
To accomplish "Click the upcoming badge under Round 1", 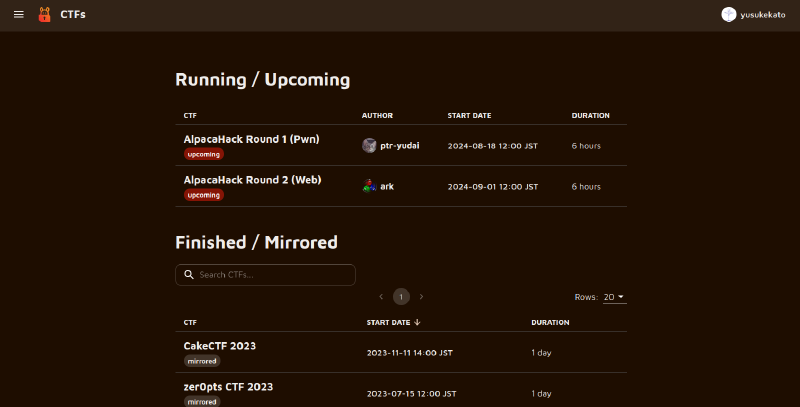I will pos(204,154).
